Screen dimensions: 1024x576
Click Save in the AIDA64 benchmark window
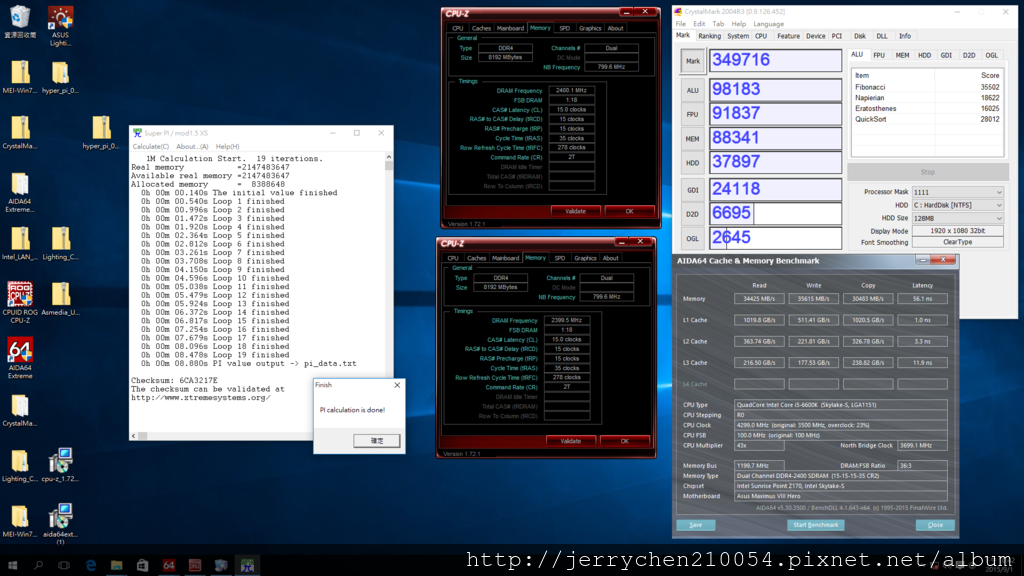pyautogui.click(x=696, y=525)
